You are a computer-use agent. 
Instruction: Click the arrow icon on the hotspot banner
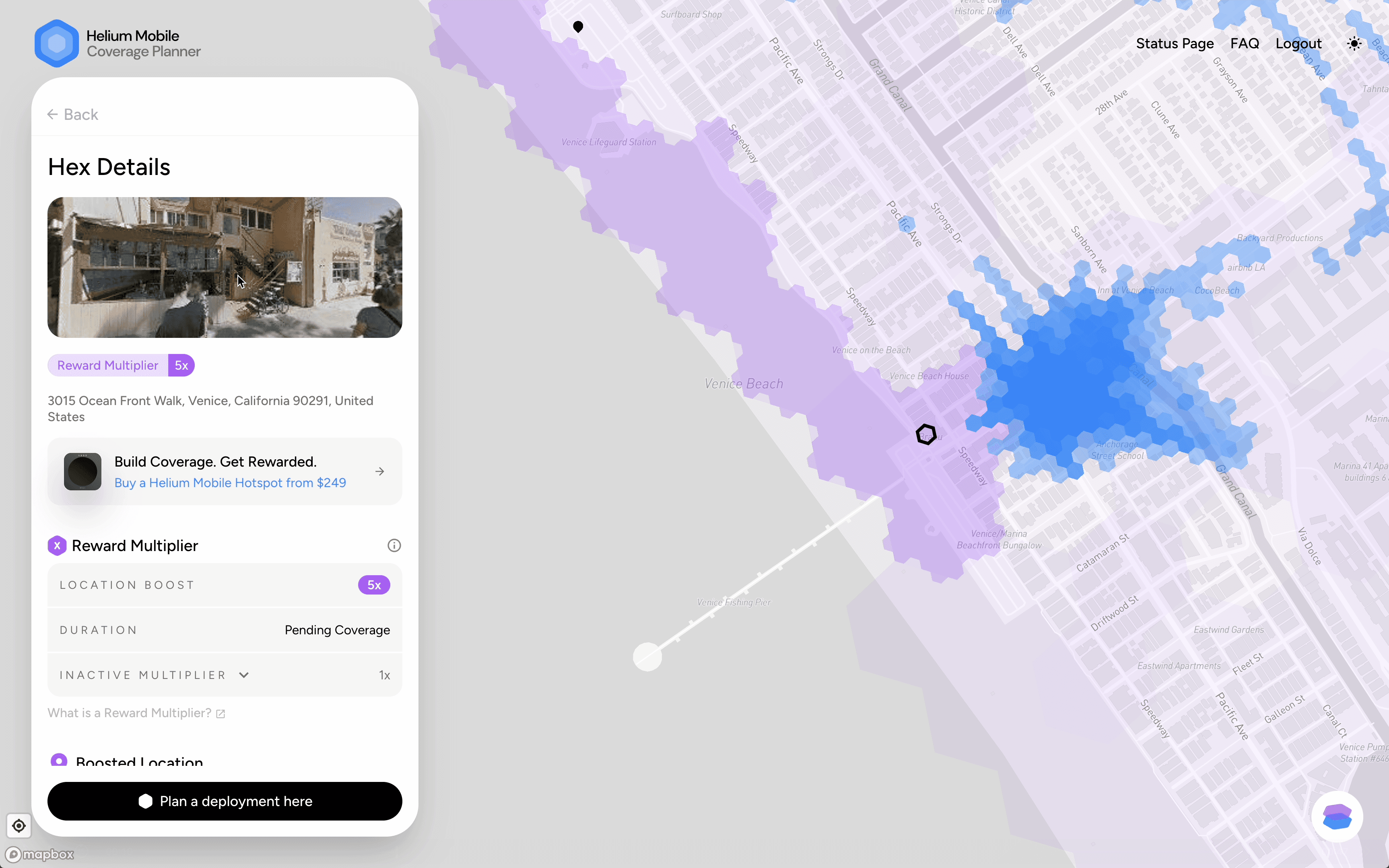(379, 471)
